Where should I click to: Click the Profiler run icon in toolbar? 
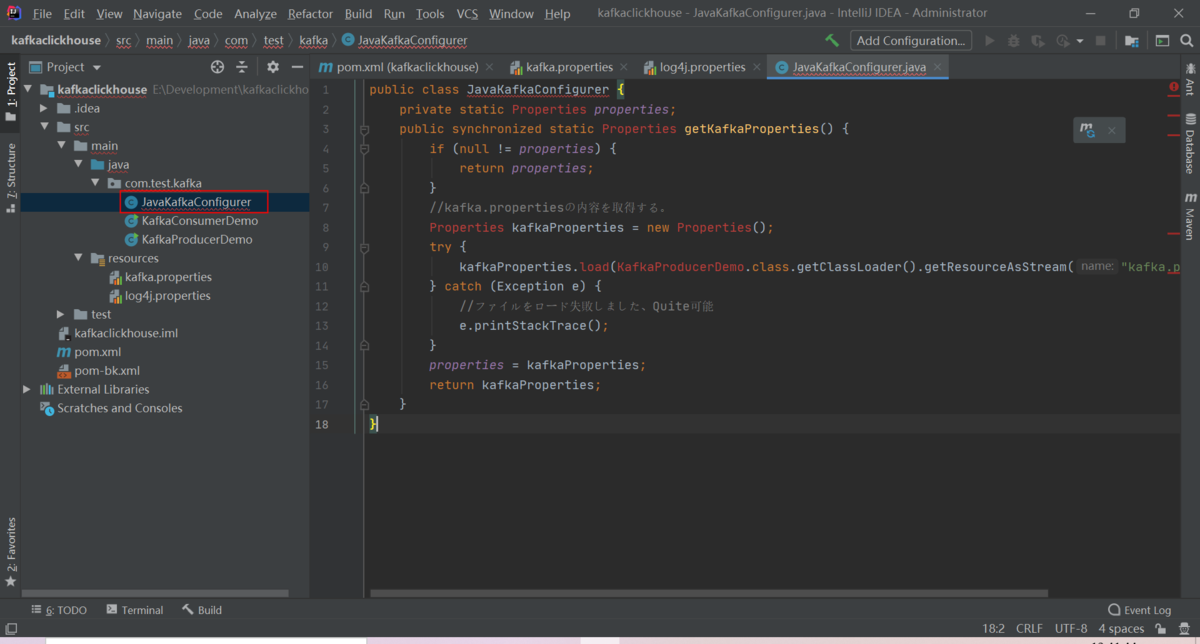click(x=1062, y=41)
